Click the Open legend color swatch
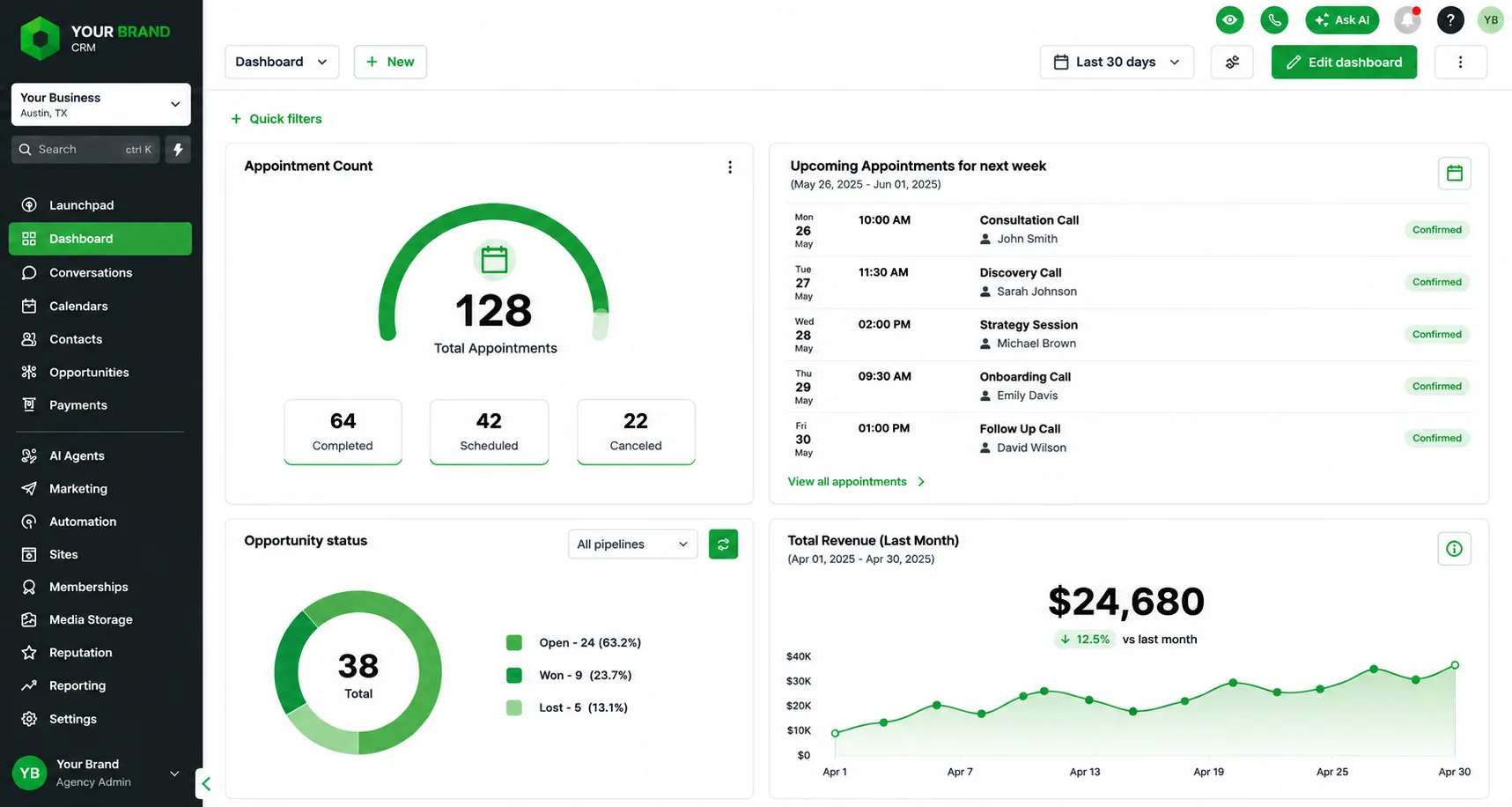 514,643
